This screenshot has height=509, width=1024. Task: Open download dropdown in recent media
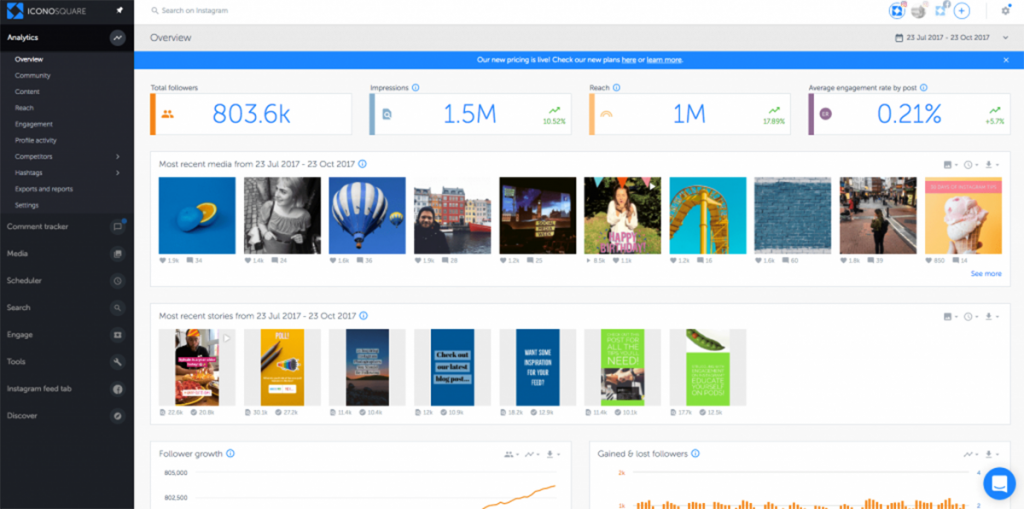pyautogui.click(x=992, y=165)
